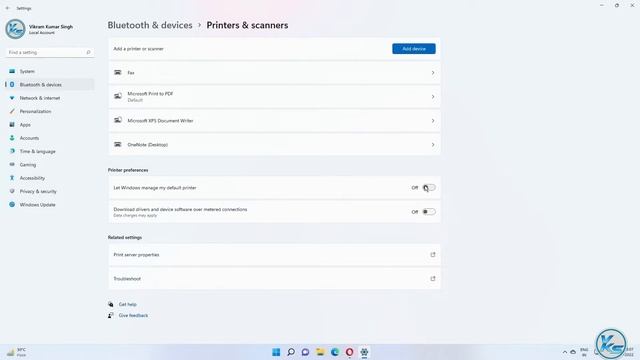
Task: Open Time & language settings
Action: (49, 151)
